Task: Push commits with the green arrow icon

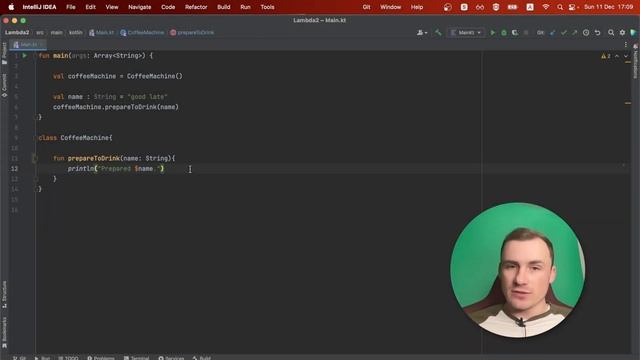Action: click(575, 33)
